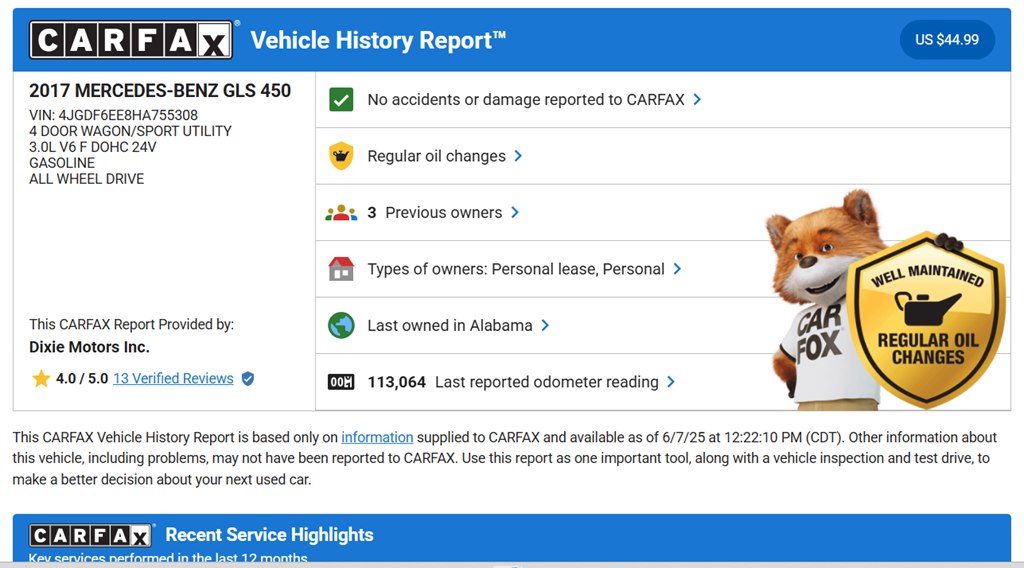Click the gold star rating icon
This screenshot has height=568, width=1024.
[x=40, y=379]
